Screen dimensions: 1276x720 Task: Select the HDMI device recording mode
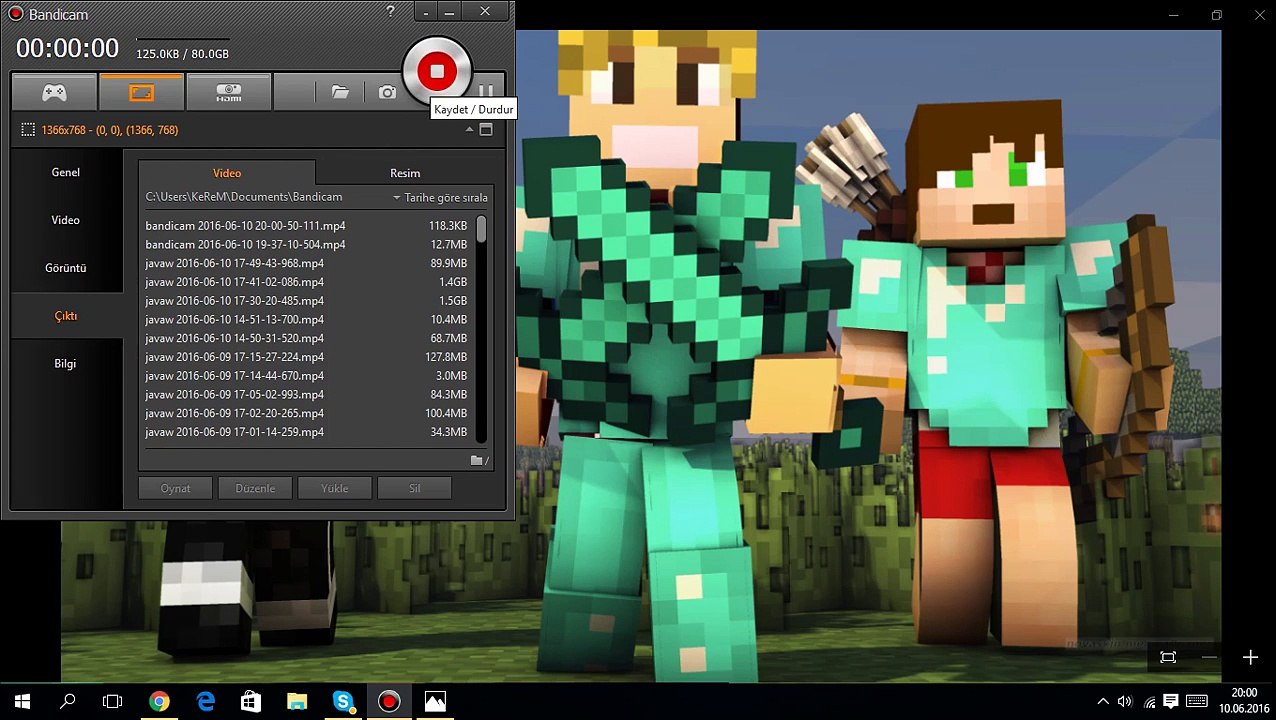tap(228, 92)
